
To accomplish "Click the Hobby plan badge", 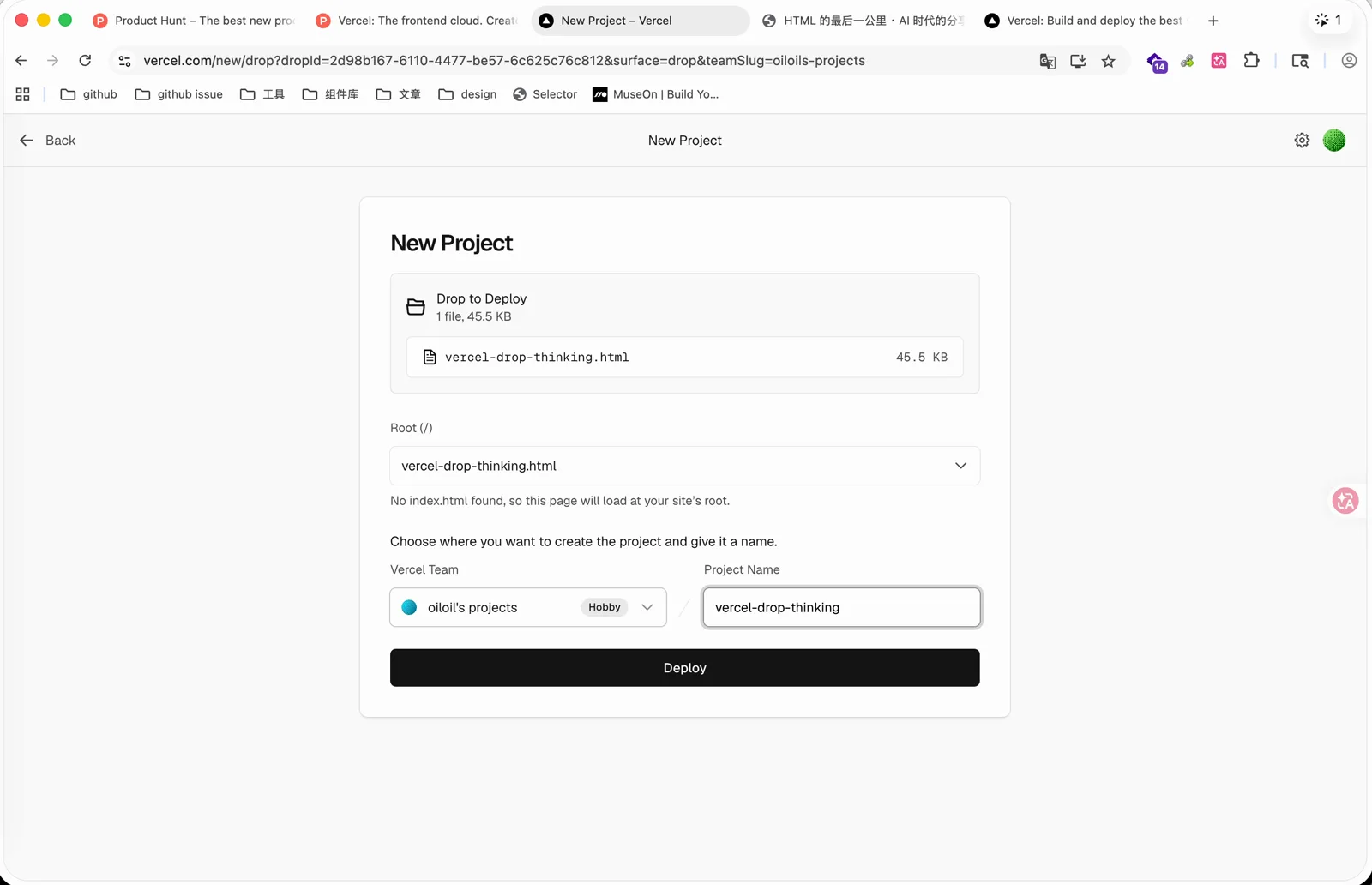I will coord(605,607).
